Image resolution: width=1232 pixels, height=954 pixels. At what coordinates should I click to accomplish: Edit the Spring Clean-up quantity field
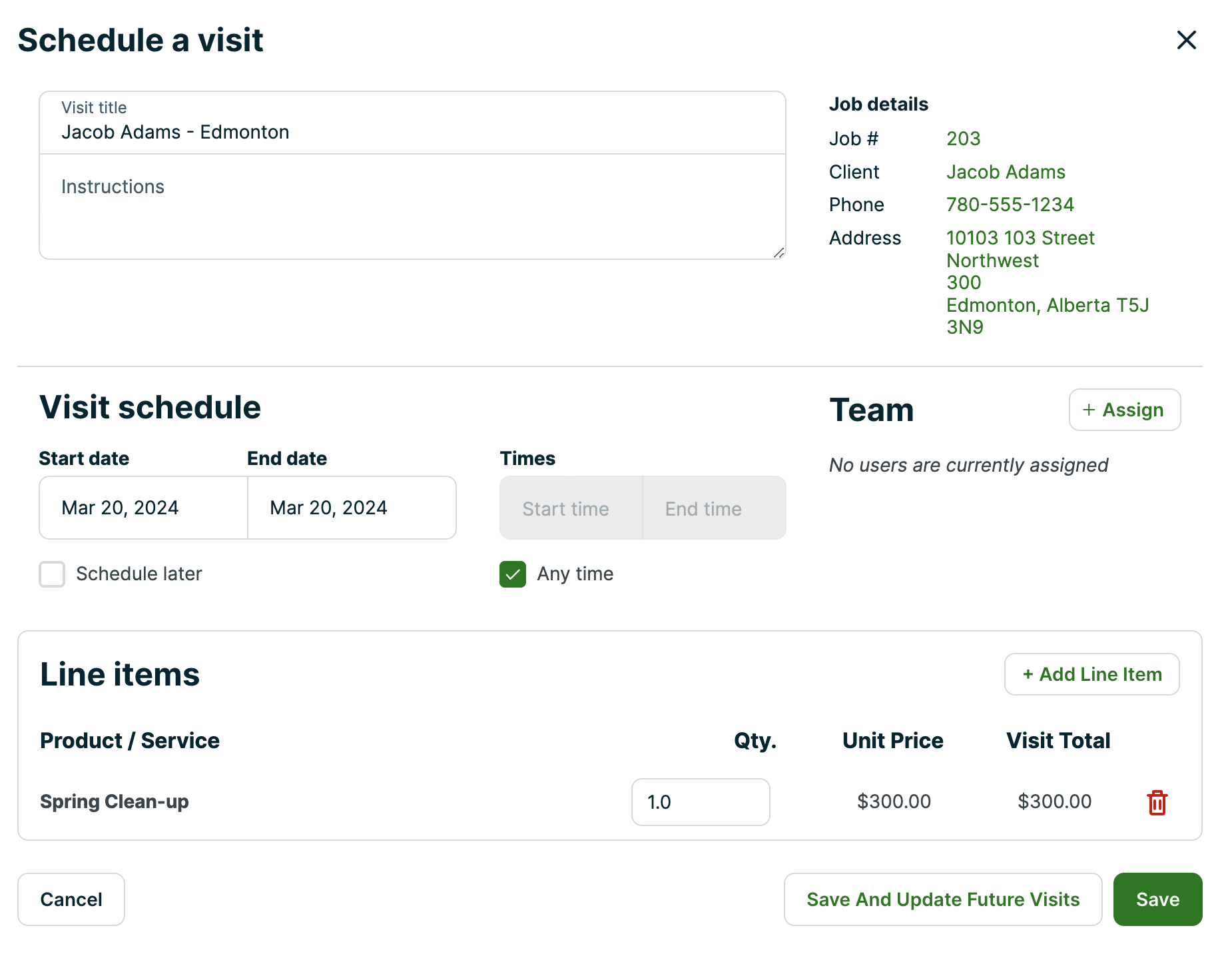point(700,802)
